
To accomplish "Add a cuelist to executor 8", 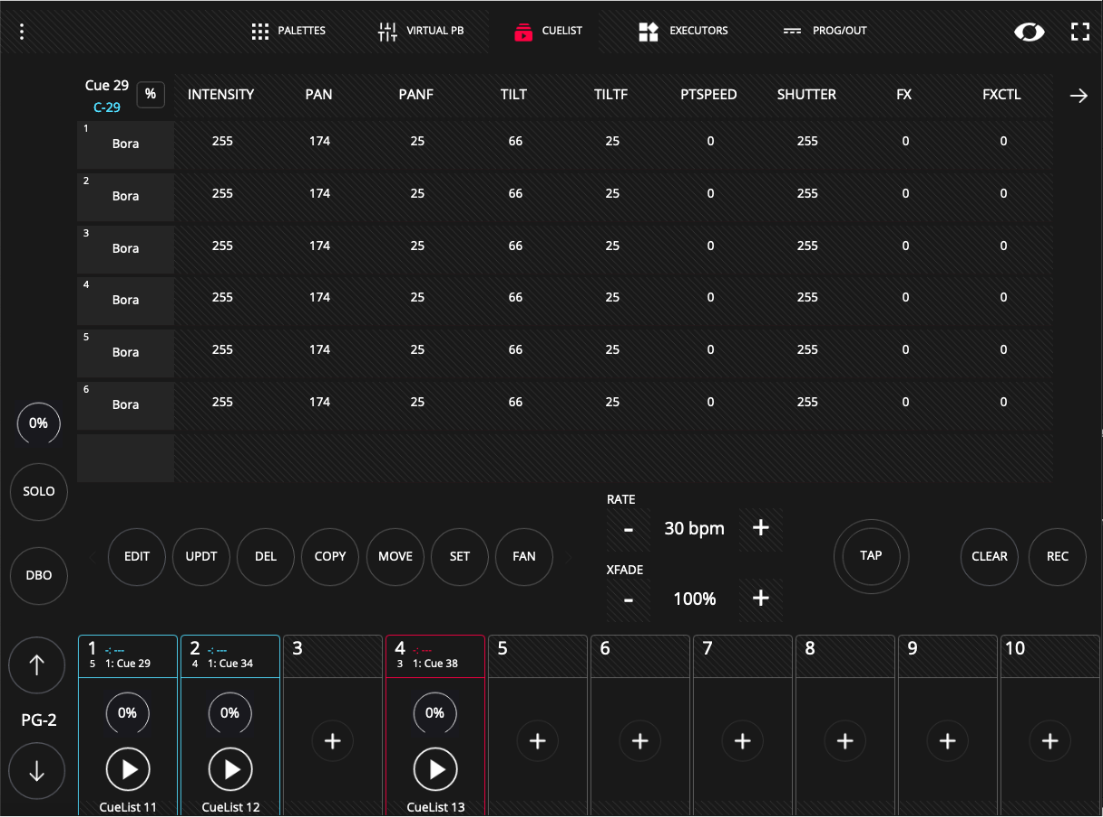I will [845, 741].
